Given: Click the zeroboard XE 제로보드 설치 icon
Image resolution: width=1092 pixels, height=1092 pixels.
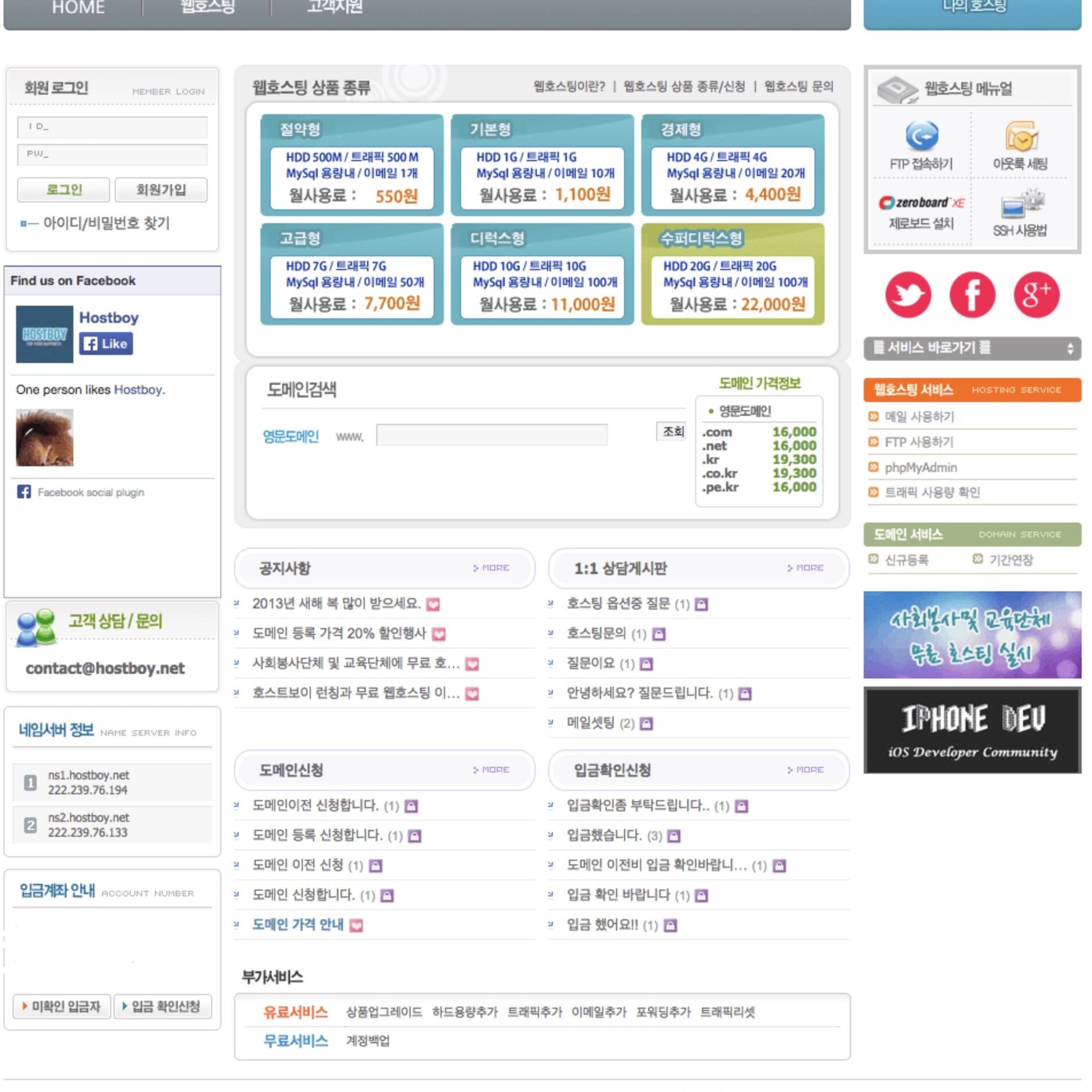Looking at the screenshot, I should pyautogui.click(x=921, y=212).
